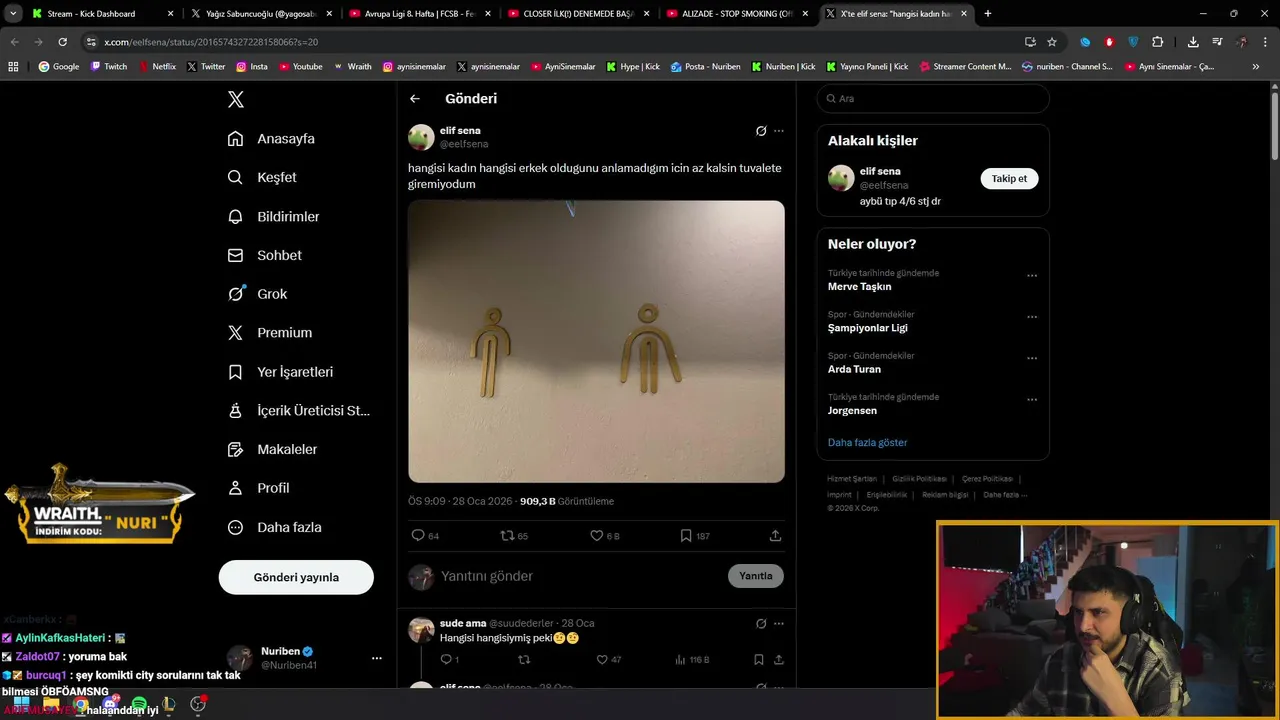Bookmark sude ama's comment
The height and width of the screenshot is (720, 1280).
[759, 660]
